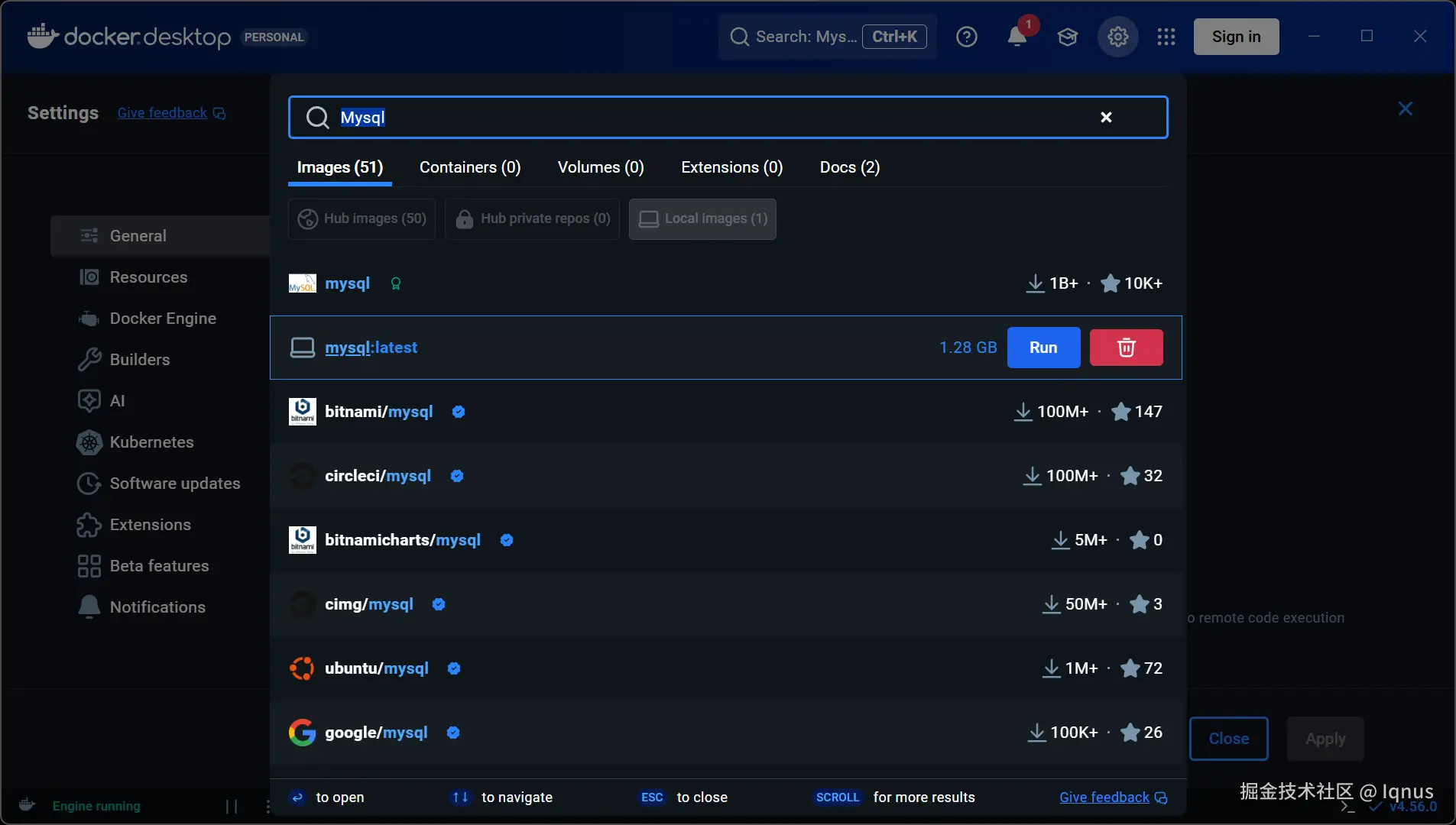Run the mysql:latest image
1456x825 pixels.
1043,348
